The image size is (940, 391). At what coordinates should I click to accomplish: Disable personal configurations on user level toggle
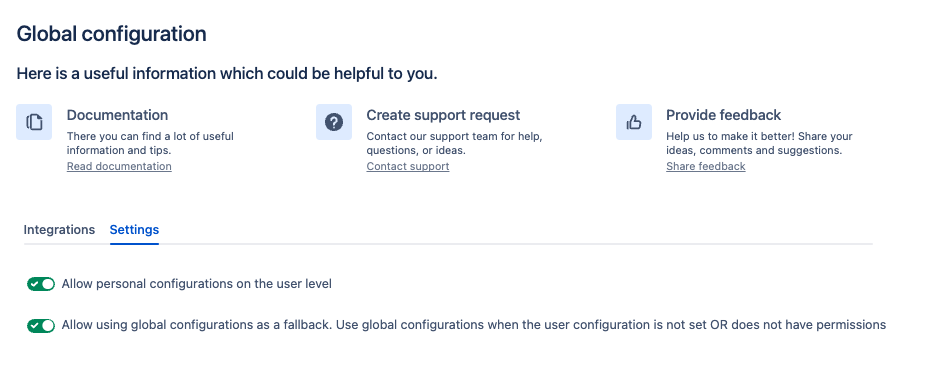coord(41,284)
